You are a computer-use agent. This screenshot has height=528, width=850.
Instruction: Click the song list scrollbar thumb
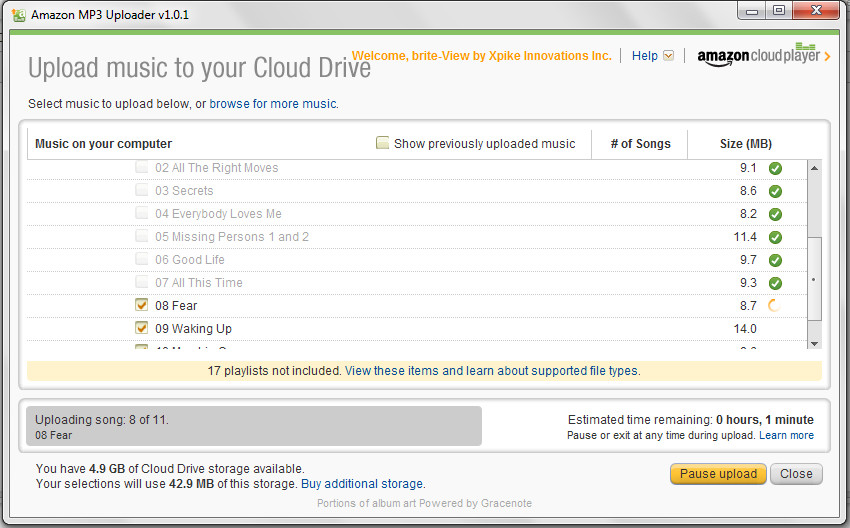click(814, 279)
